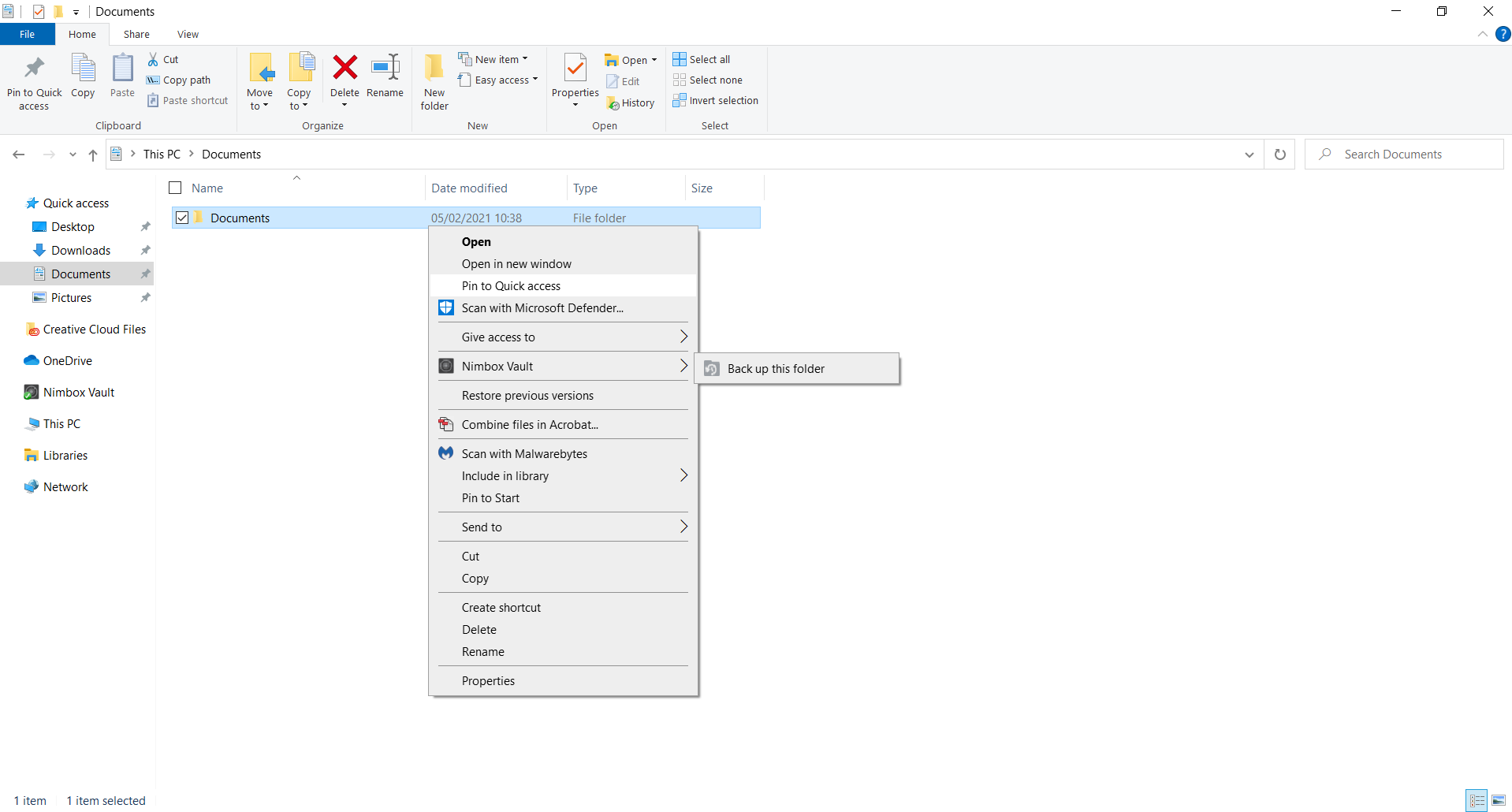Click Invert selection in the ribbon

coord(716,100)
